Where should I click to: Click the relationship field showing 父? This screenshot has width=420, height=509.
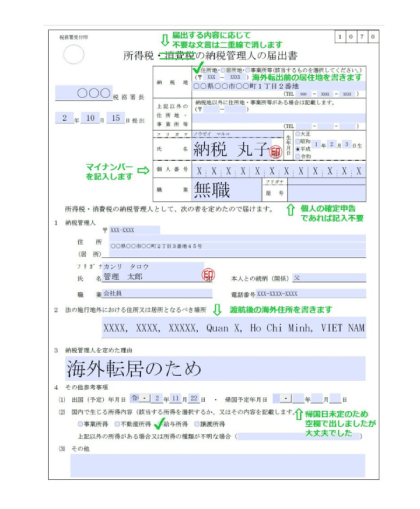tap(329, 278)
